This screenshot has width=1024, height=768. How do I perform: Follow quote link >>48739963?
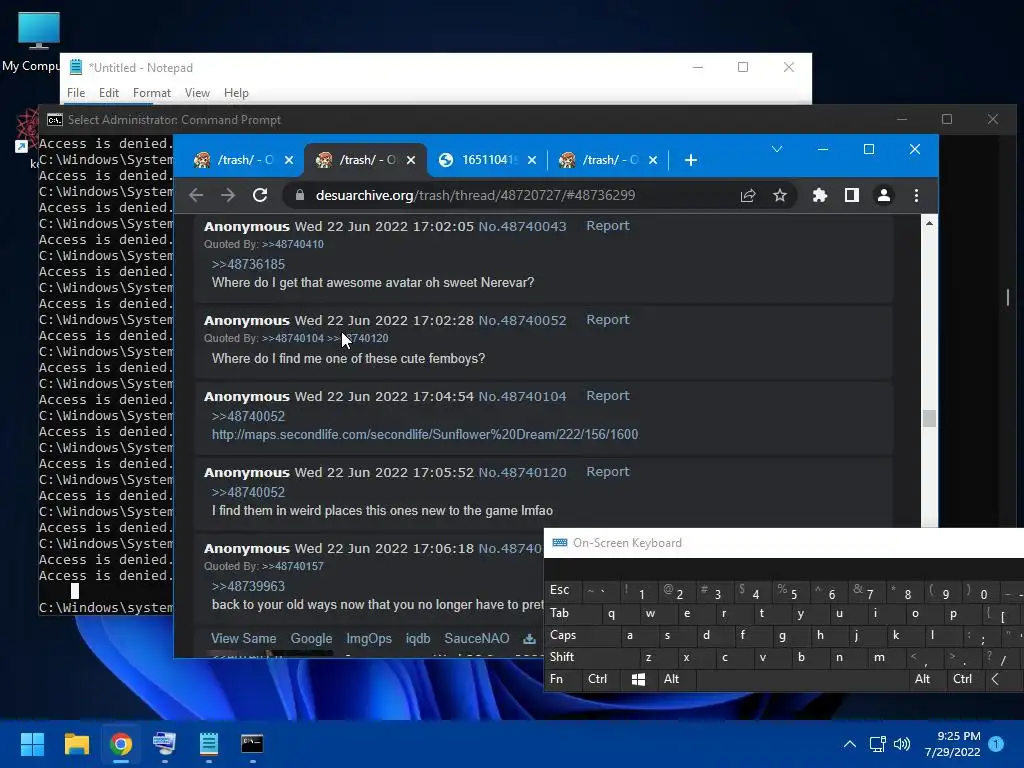248,586
